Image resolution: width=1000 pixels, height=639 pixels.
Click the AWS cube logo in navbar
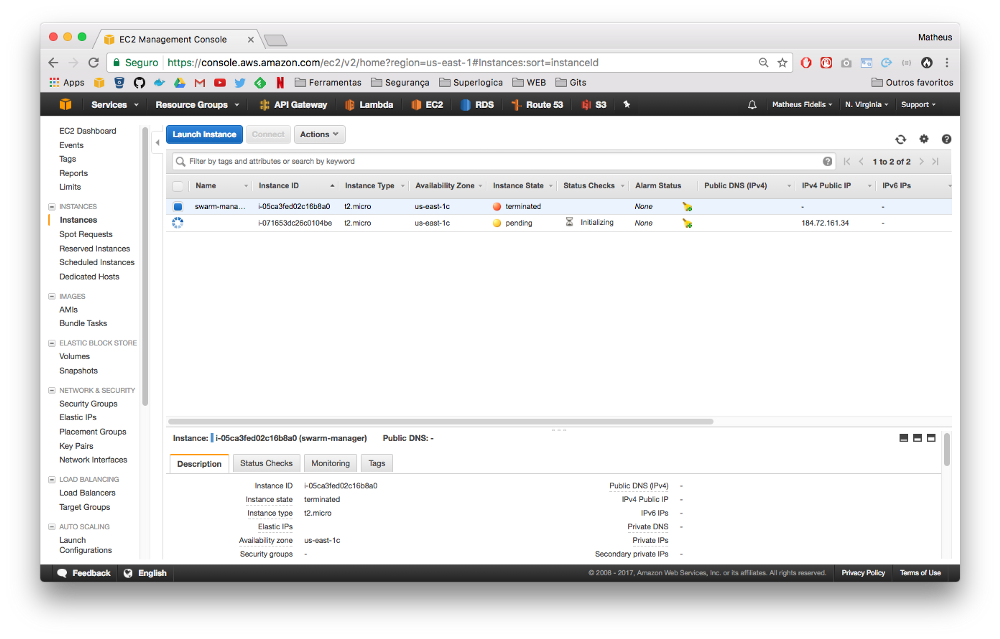click(x=65, y=105)
